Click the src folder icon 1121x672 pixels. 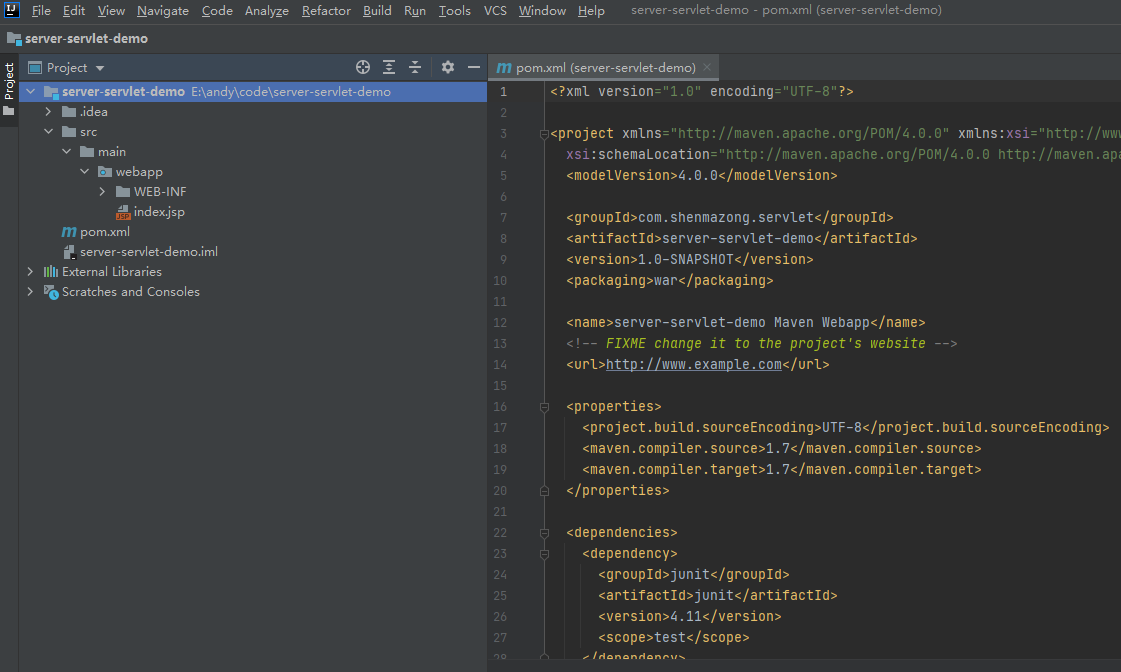[69, 132]
